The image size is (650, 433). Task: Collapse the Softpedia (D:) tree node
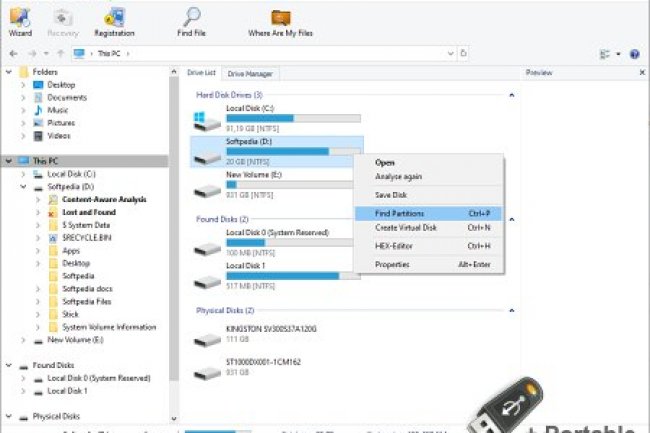(23, 187)
